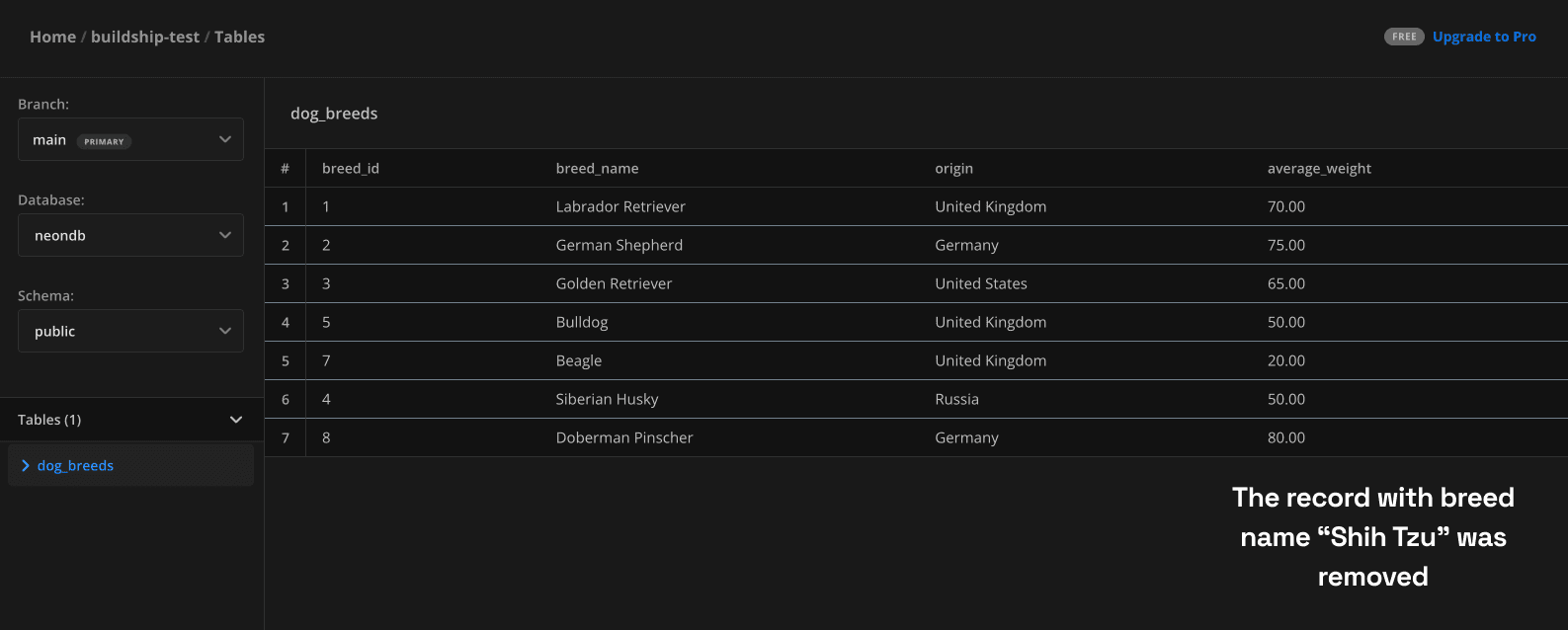Click the average_weight column header

click(1319, 169)
